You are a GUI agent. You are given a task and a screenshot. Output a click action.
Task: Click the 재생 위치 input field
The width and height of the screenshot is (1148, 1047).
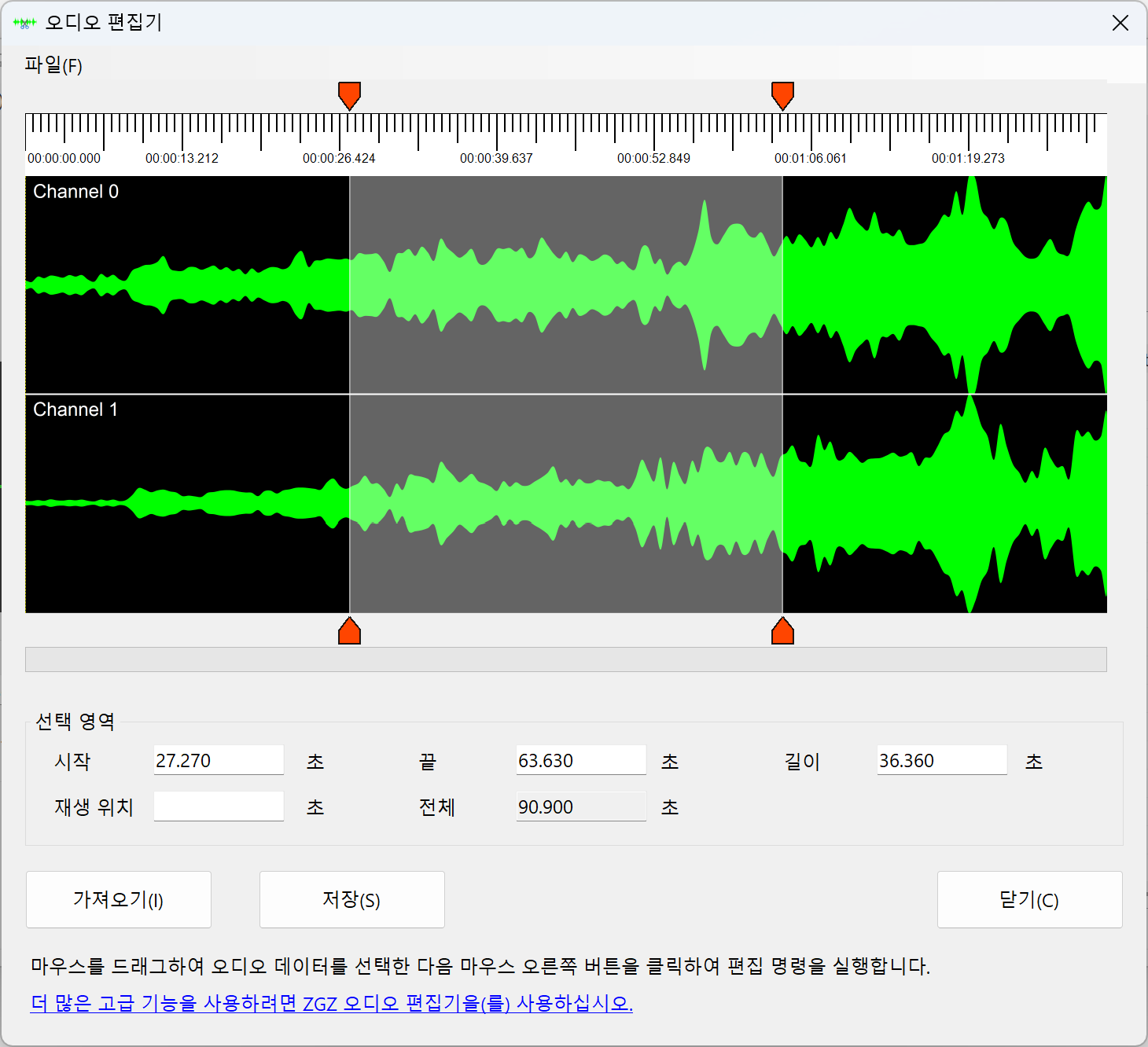click(219, 806)
